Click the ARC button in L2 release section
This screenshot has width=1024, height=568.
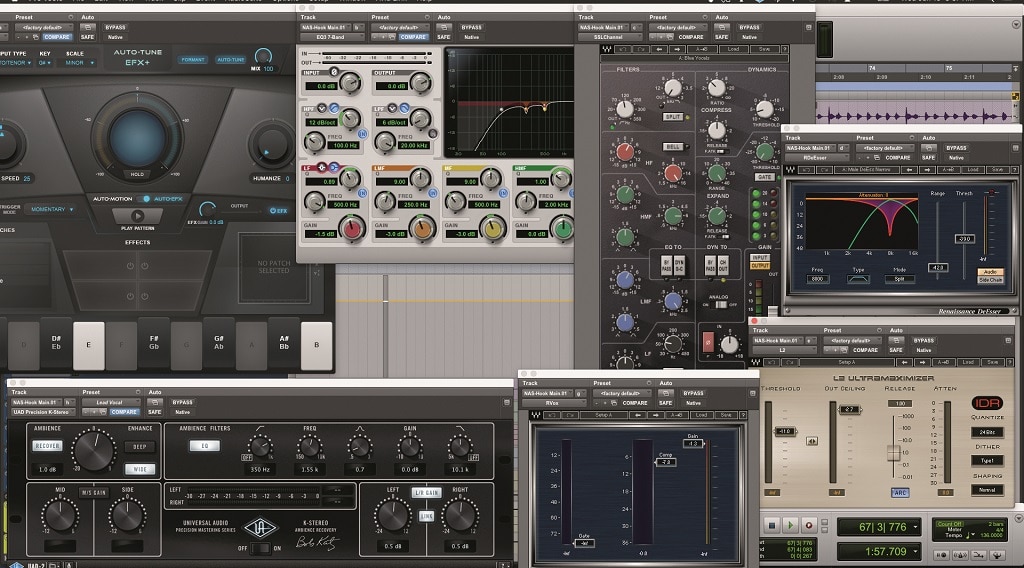pyautogui.click(x=900, y=493)
